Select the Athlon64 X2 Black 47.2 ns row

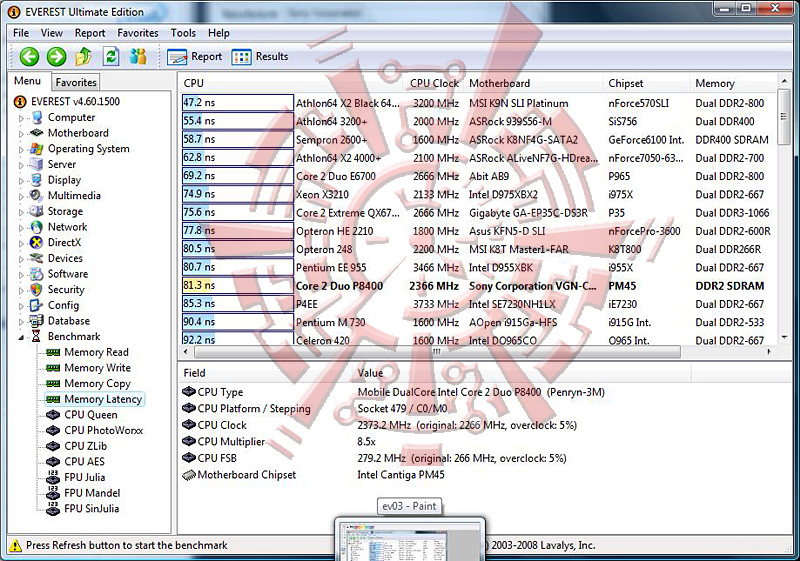479,103
